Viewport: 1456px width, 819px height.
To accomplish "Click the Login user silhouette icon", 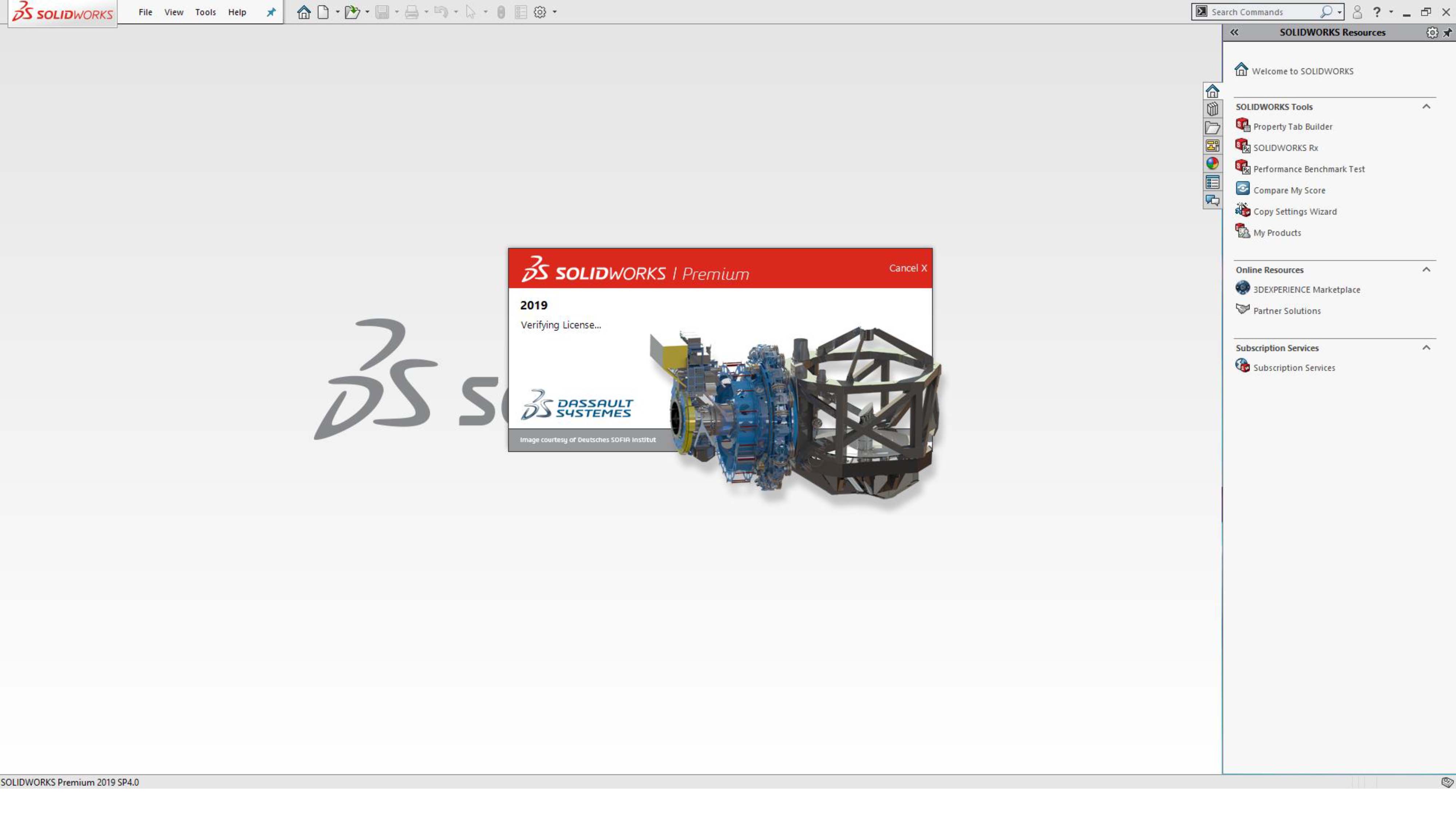I will (x=1357, y=12).
